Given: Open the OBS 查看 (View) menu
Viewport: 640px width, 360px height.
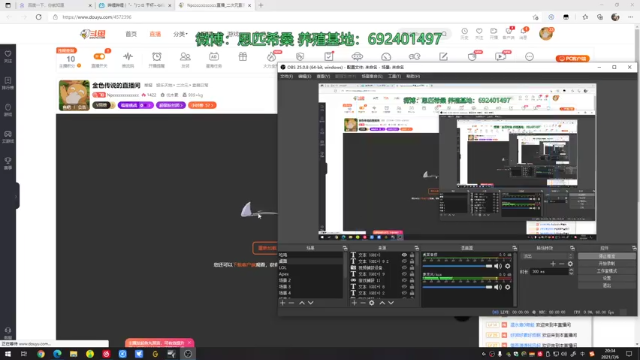Looking at the screenshot, I should (x=323, y=76).
